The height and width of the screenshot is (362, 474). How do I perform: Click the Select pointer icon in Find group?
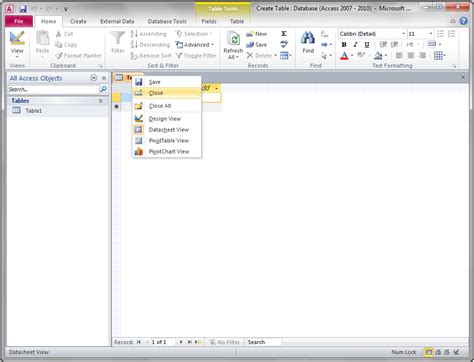point(324,56)
